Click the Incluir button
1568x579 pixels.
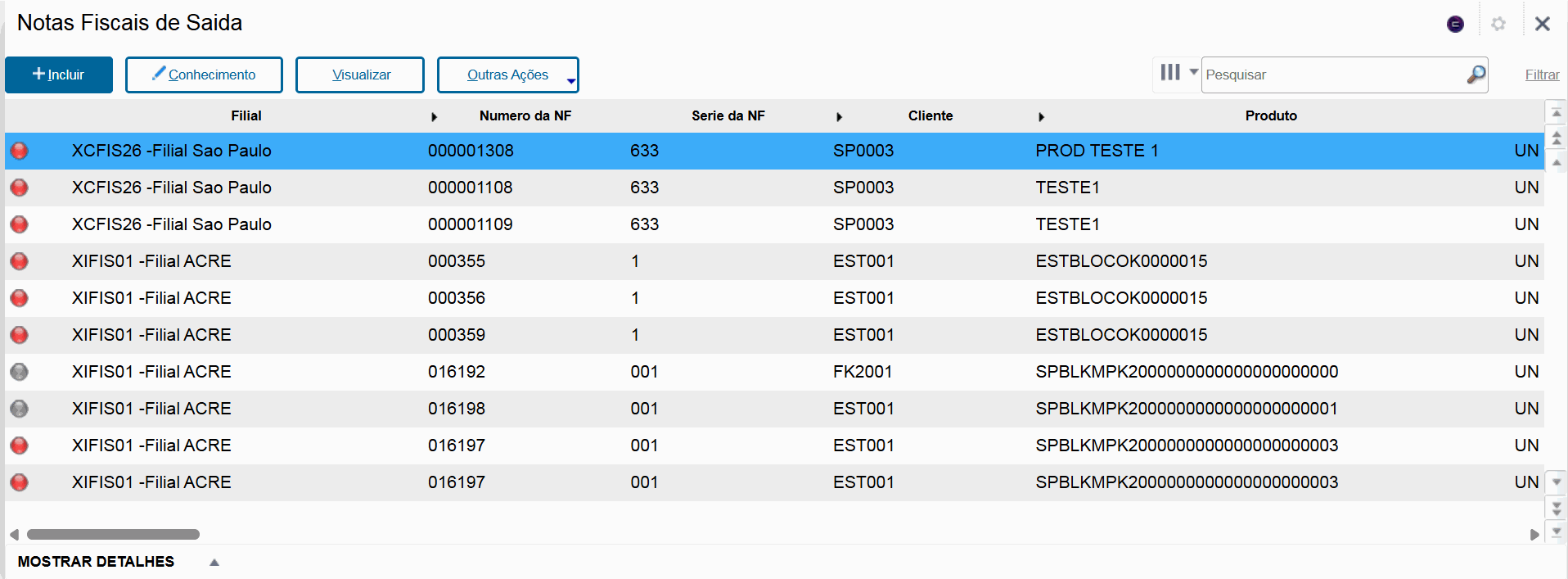(x=59, y=75)
